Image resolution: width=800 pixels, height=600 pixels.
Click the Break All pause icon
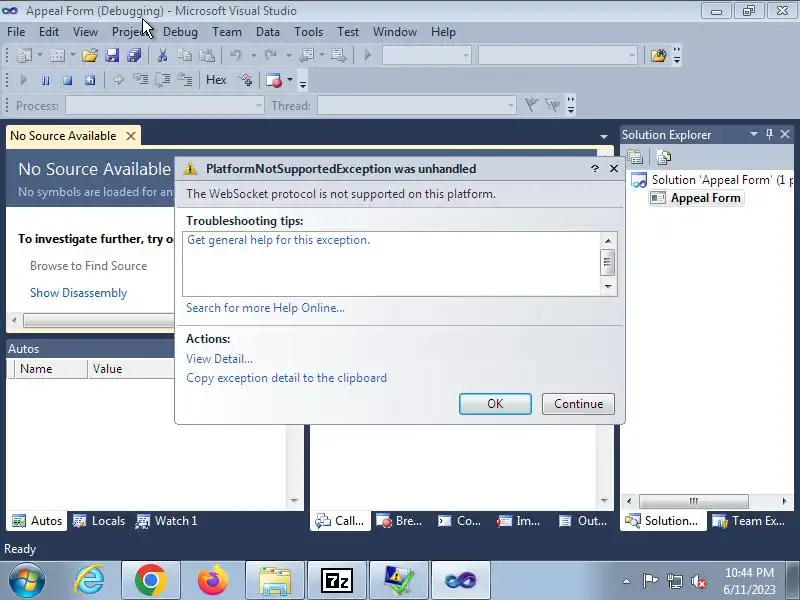45,80
